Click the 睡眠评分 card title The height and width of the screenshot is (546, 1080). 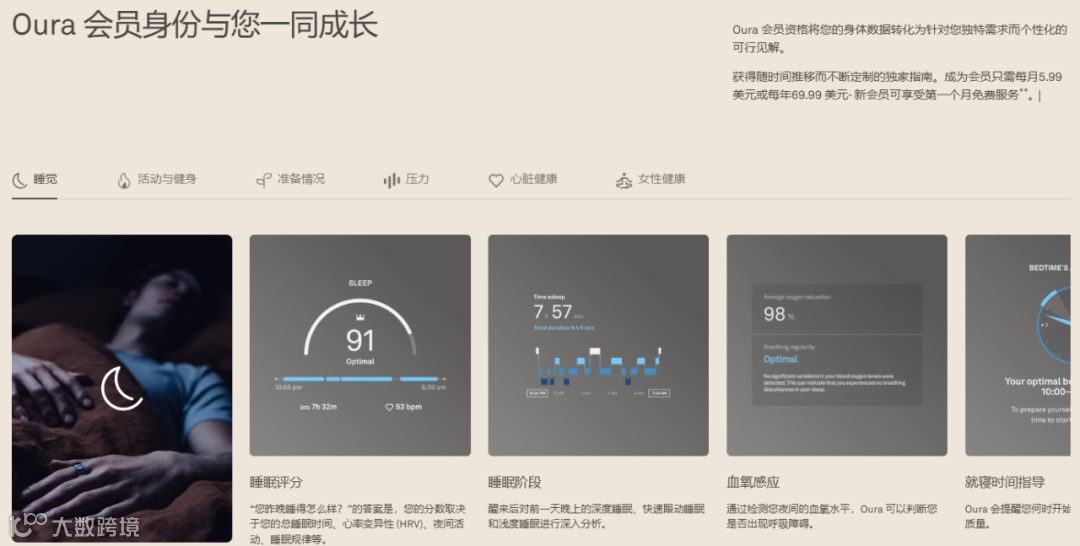(x=276, y=483)
